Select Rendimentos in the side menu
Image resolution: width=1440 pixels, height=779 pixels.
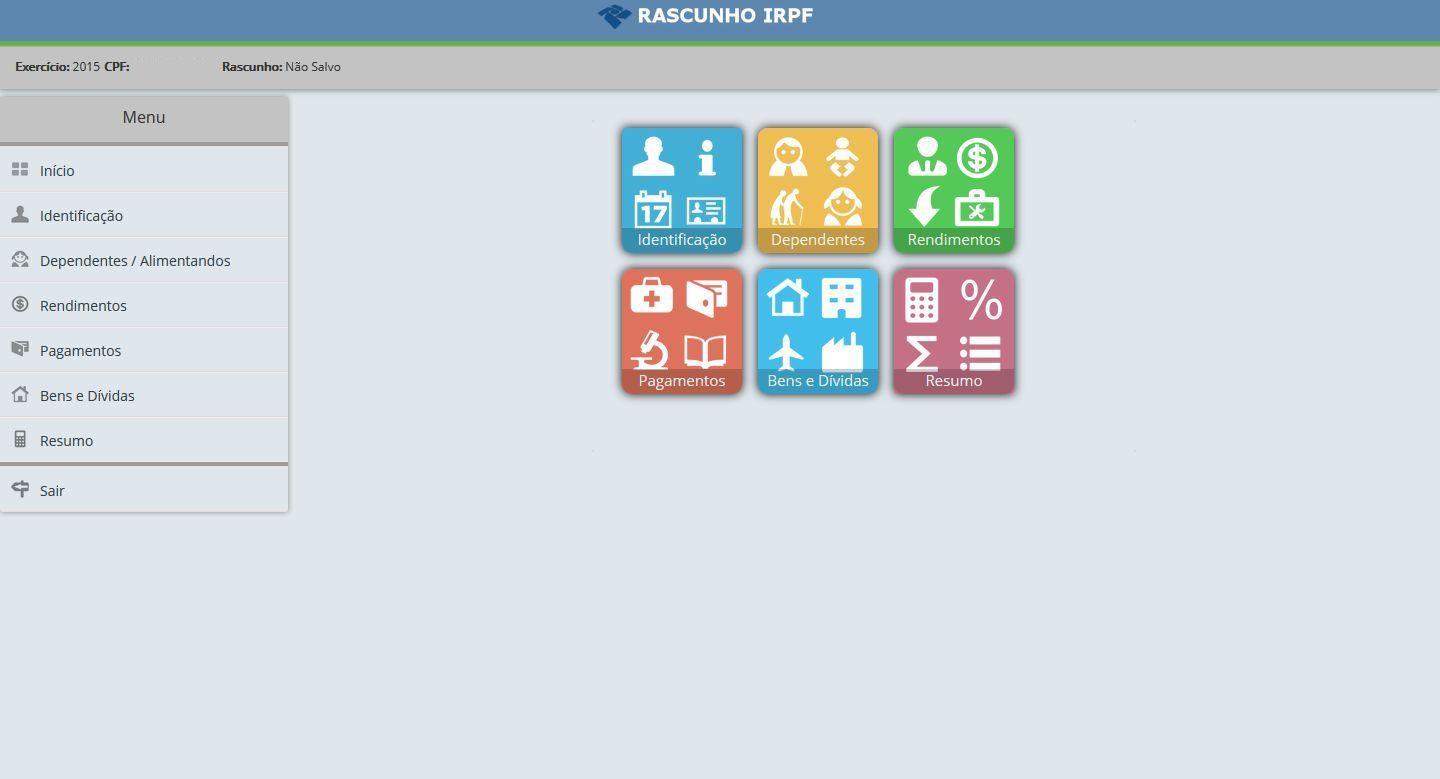tap(144, 305)
